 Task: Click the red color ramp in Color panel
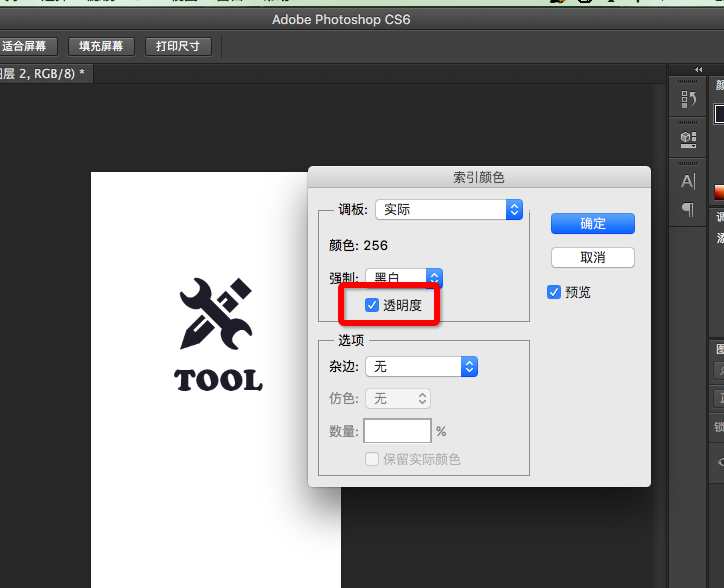[x=719, y=192]
